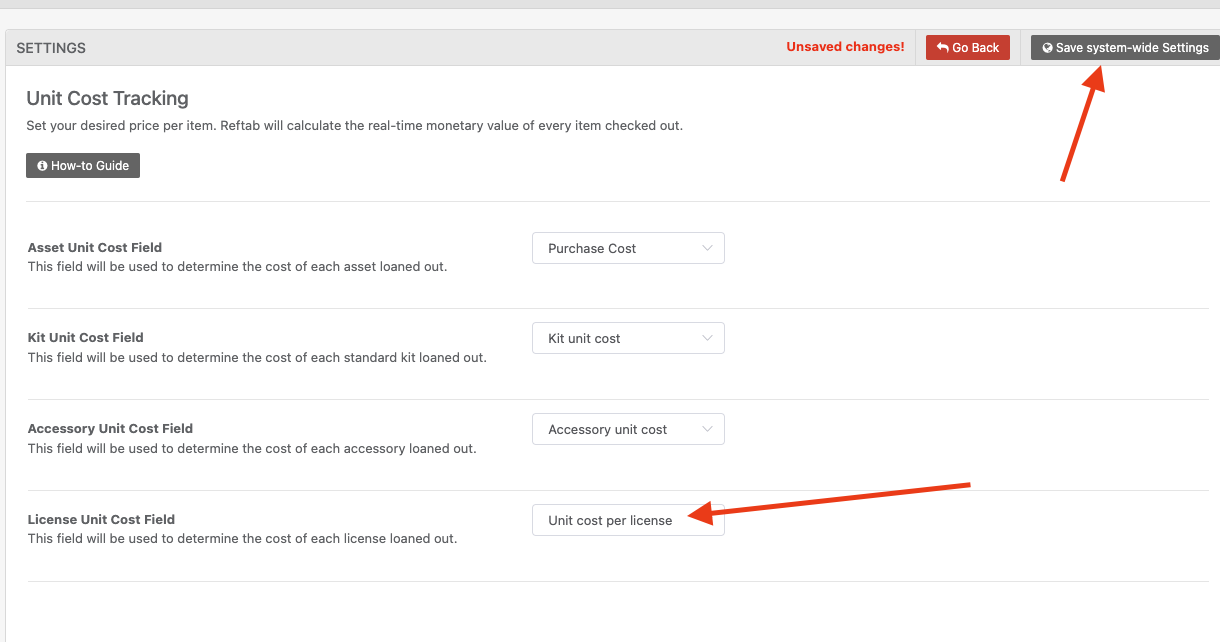Image resolution: width=1220 pixels, height=642 pixels.
Task: Click the 'each asset loaned out' description
Action: pos(237,267)
